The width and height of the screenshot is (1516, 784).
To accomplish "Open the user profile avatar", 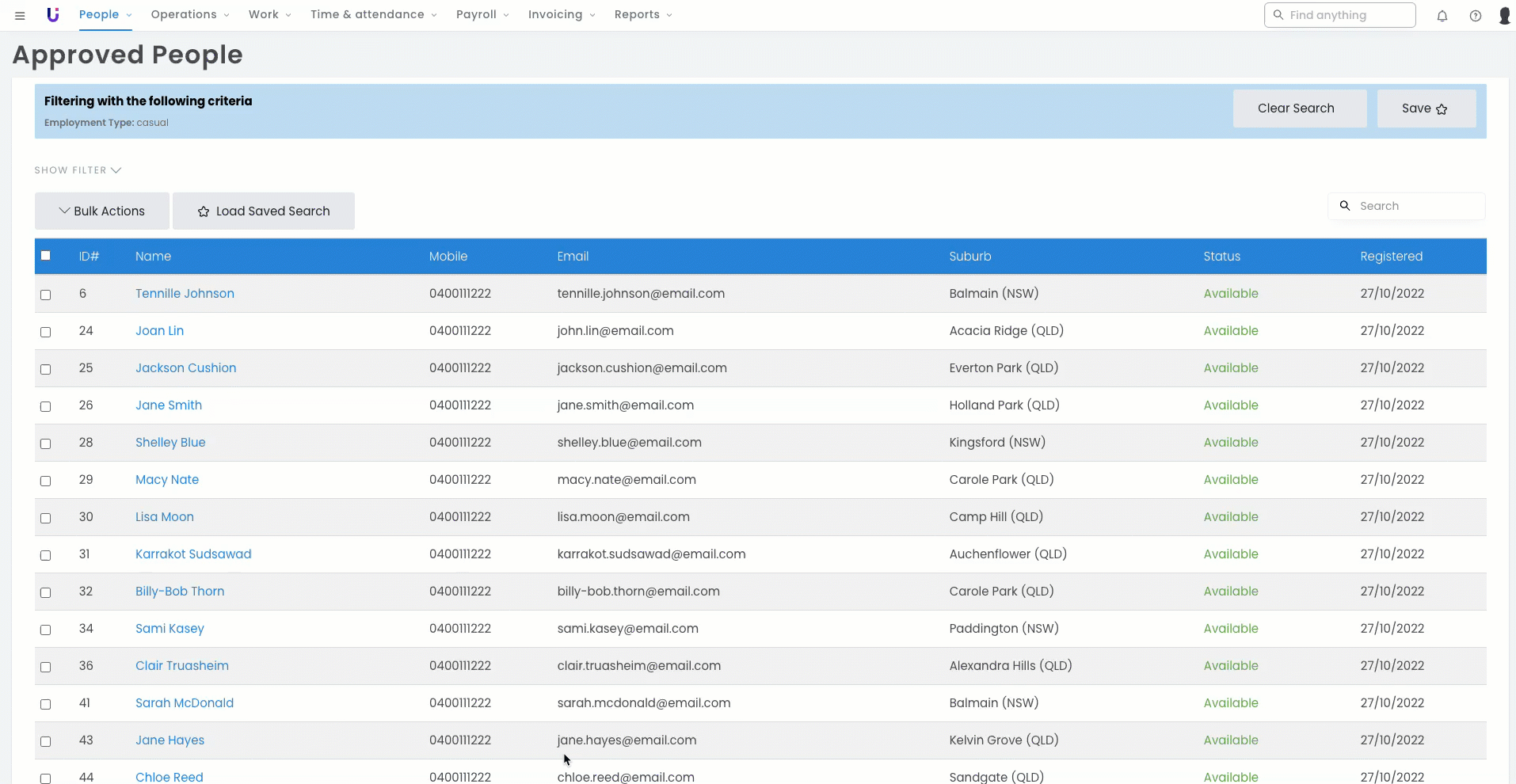I will pyautogui.click(x=1504, y=16).
